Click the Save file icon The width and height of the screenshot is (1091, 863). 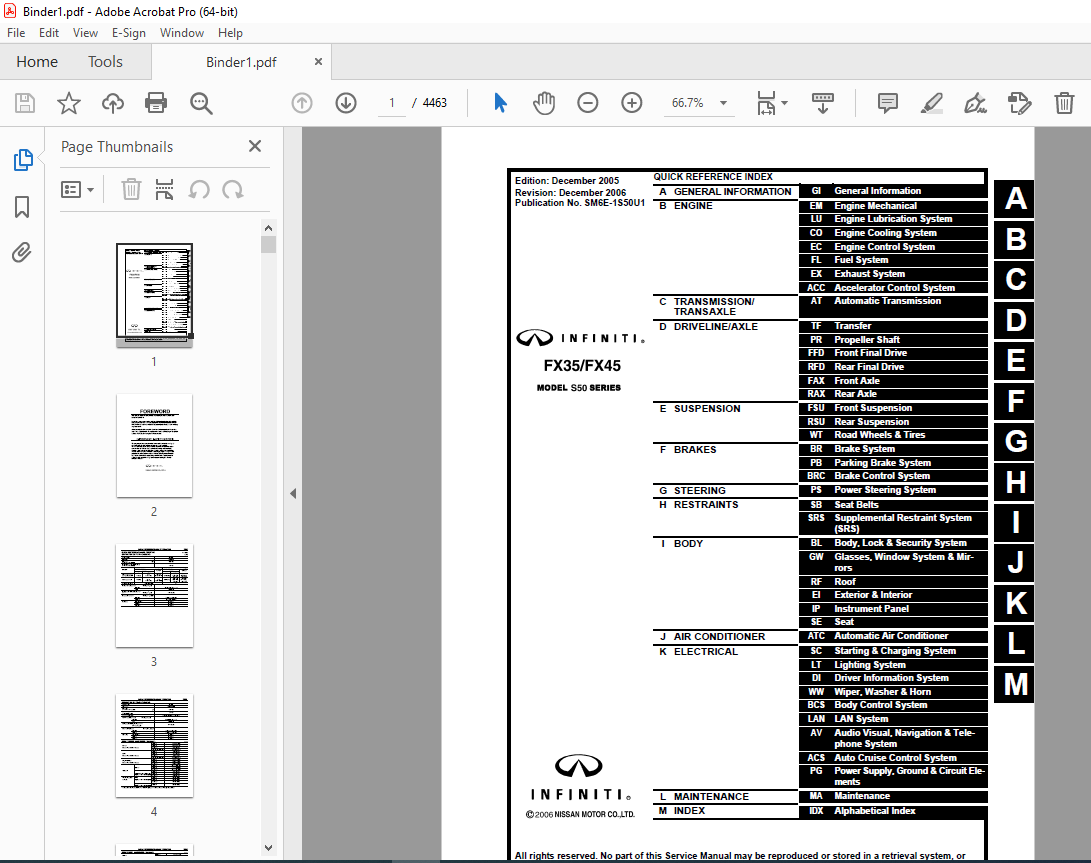coord(25,103)
